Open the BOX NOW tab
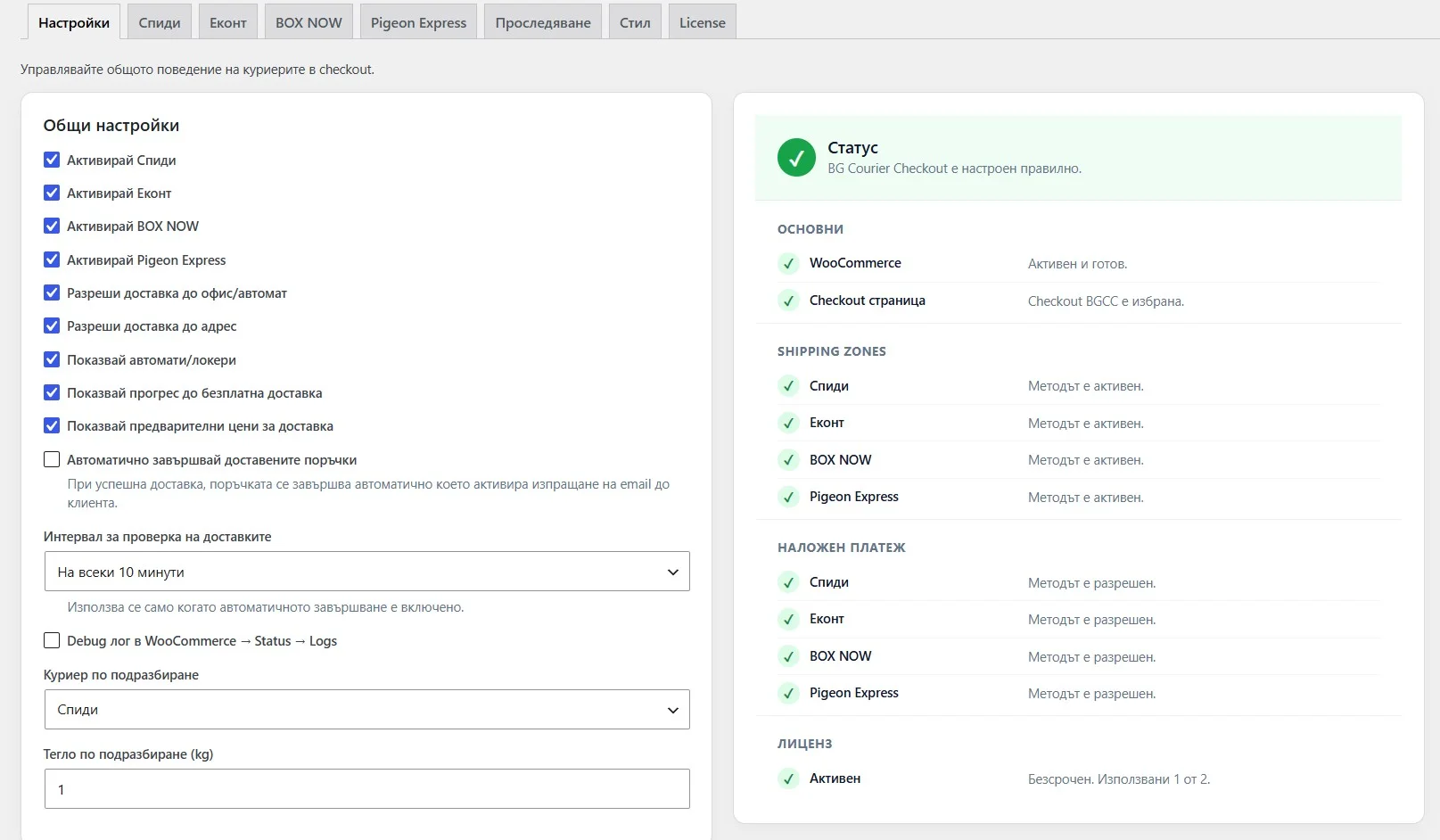 309,22
